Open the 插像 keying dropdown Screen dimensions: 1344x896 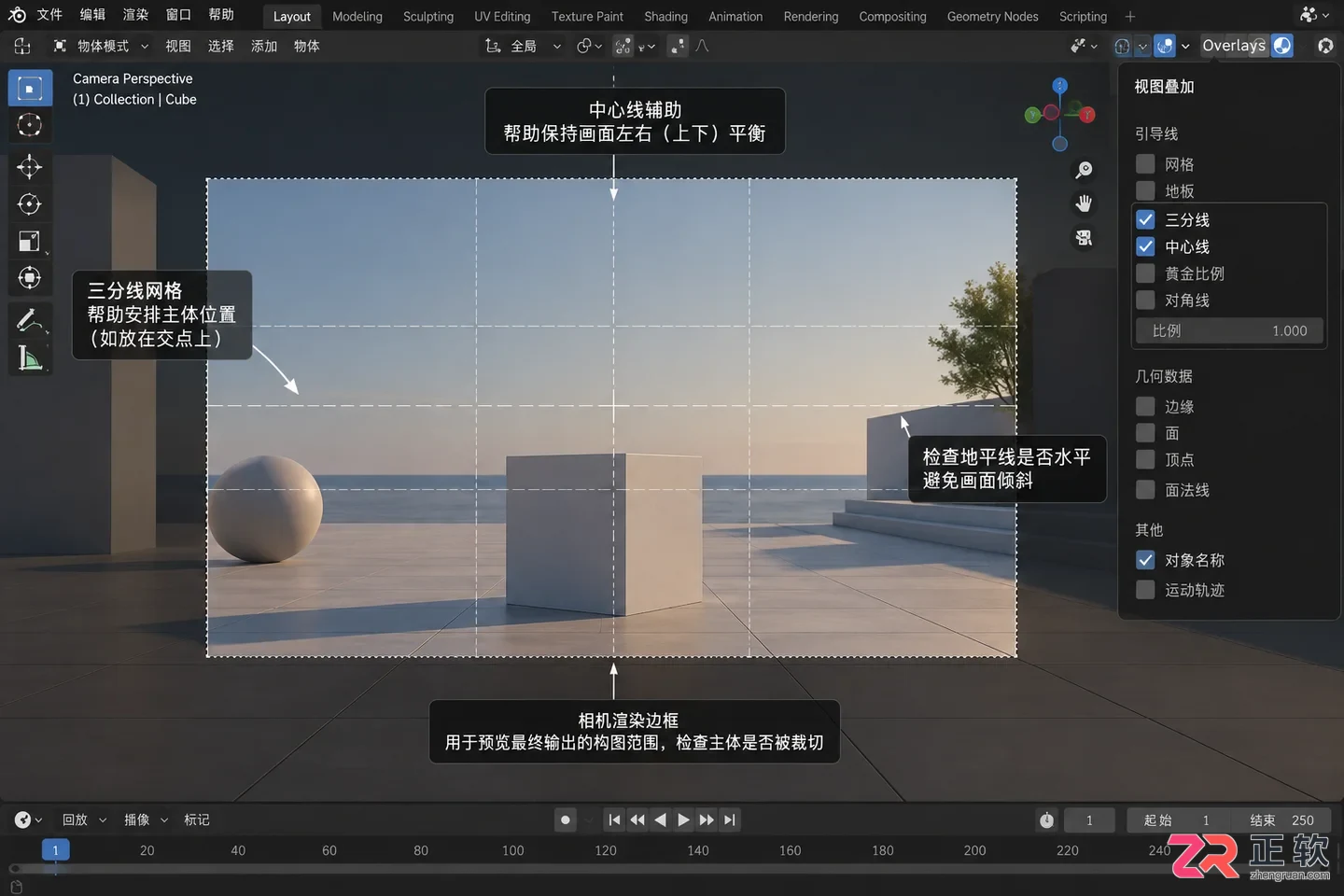[x=146, y=819]
